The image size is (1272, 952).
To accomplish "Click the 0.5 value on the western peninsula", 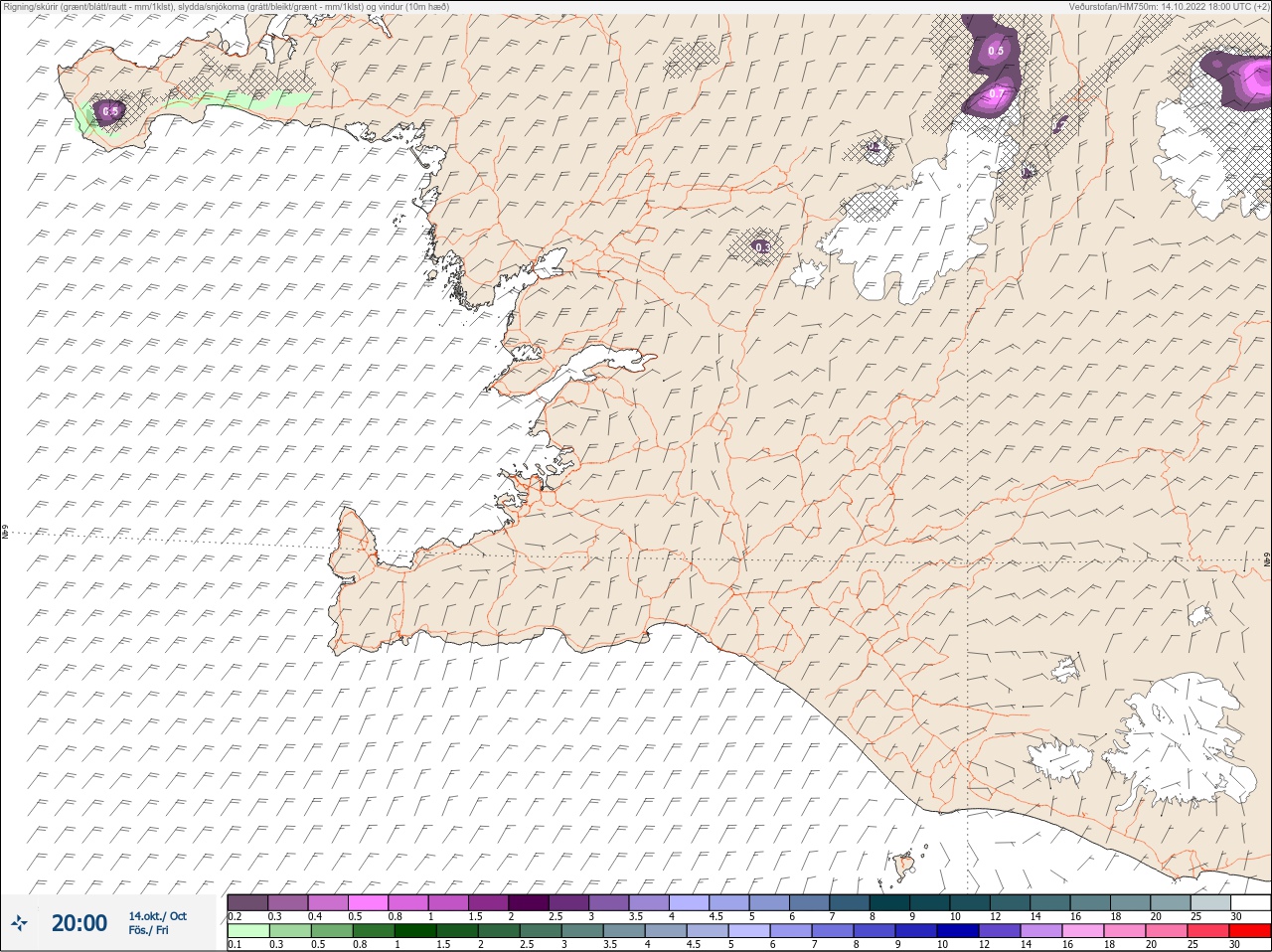I will 109,111.
